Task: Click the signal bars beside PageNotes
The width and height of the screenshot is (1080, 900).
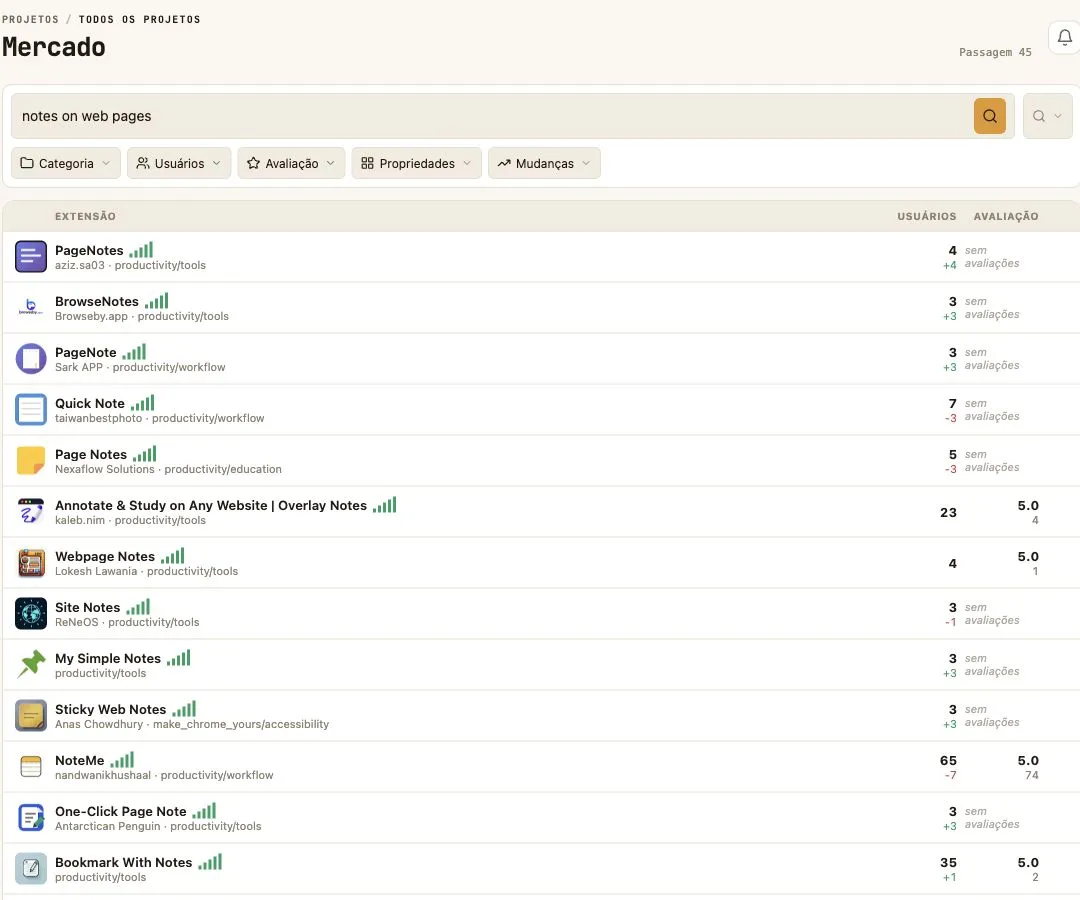Action: (141, 250)
